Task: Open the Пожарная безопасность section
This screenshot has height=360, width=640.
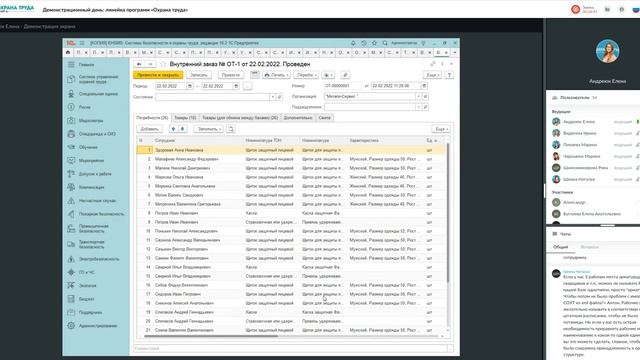Action: click(102, 214)
